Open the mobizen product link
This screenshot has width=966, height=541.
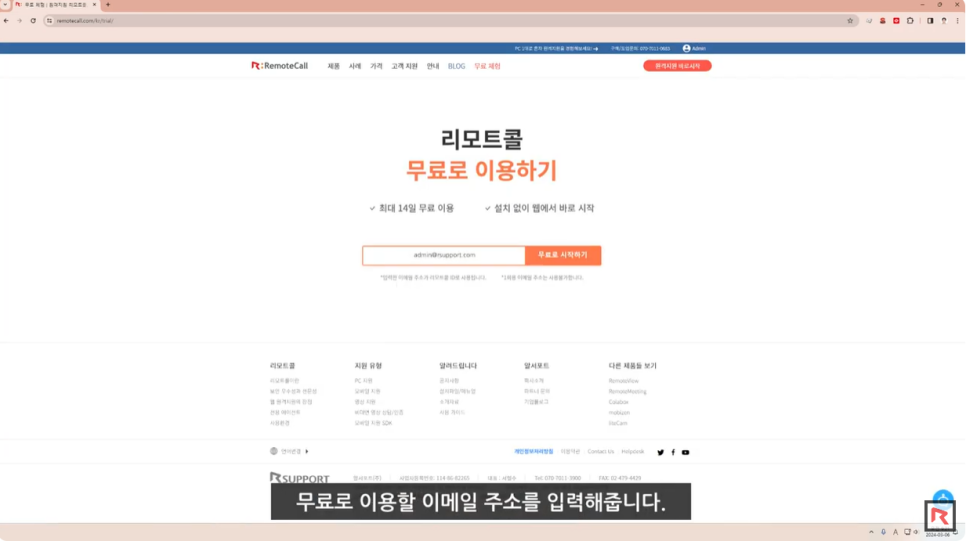619,412
